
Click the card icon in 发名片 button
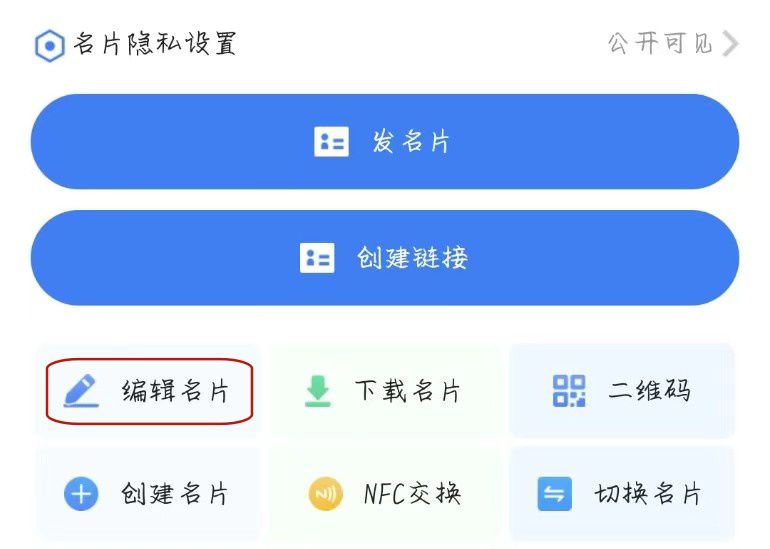coord(331,142)
